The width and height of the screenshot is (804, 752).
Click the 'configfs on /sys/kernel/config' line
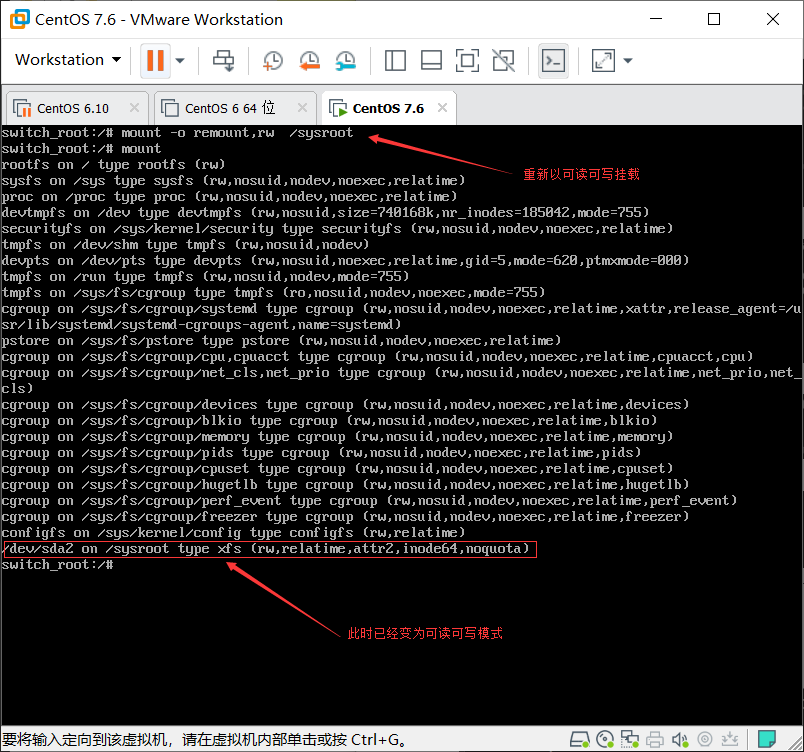[x=233, y=533]
